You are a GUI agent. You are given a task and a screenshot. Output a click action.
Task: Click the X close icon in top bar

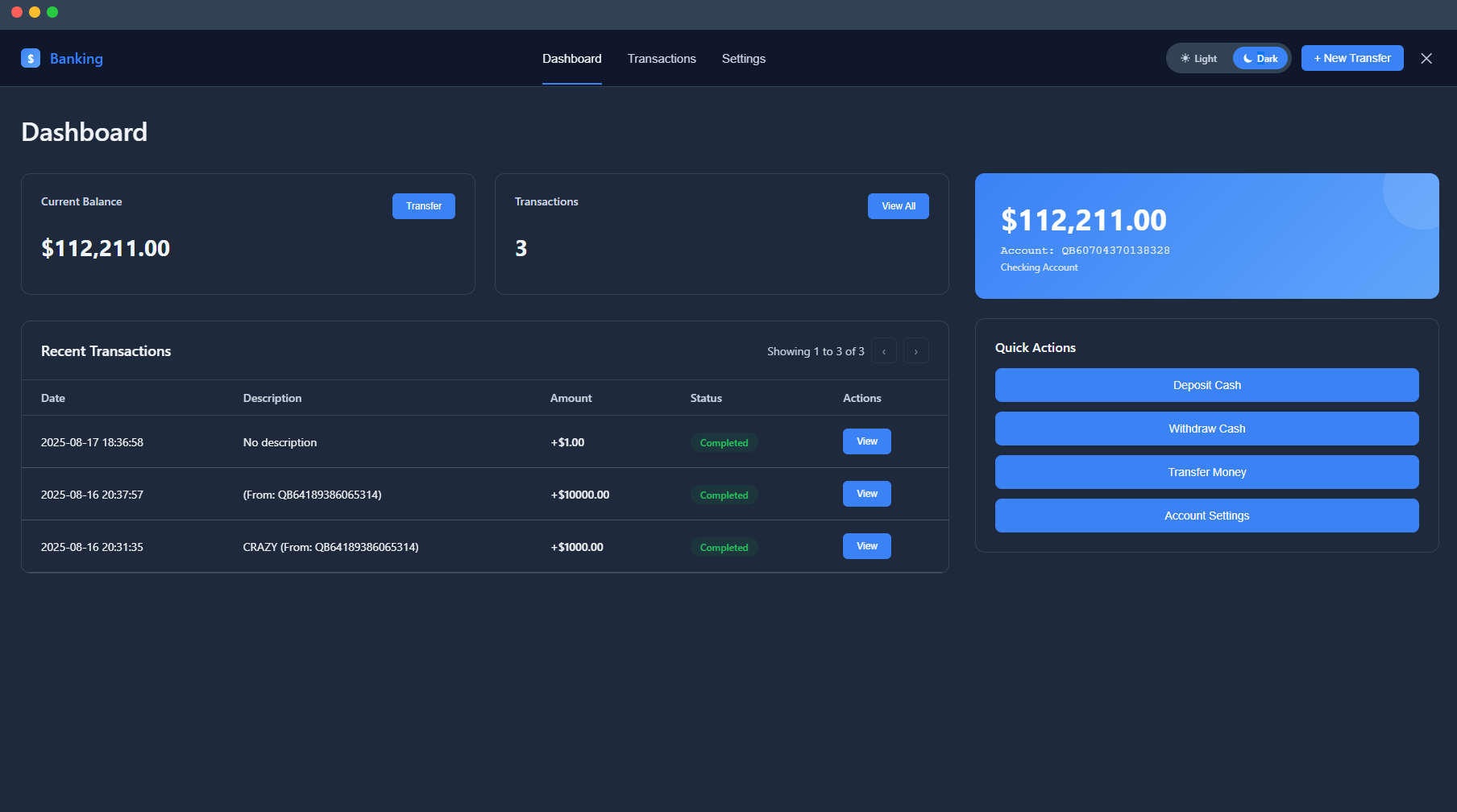click(x=1426, y=58)
